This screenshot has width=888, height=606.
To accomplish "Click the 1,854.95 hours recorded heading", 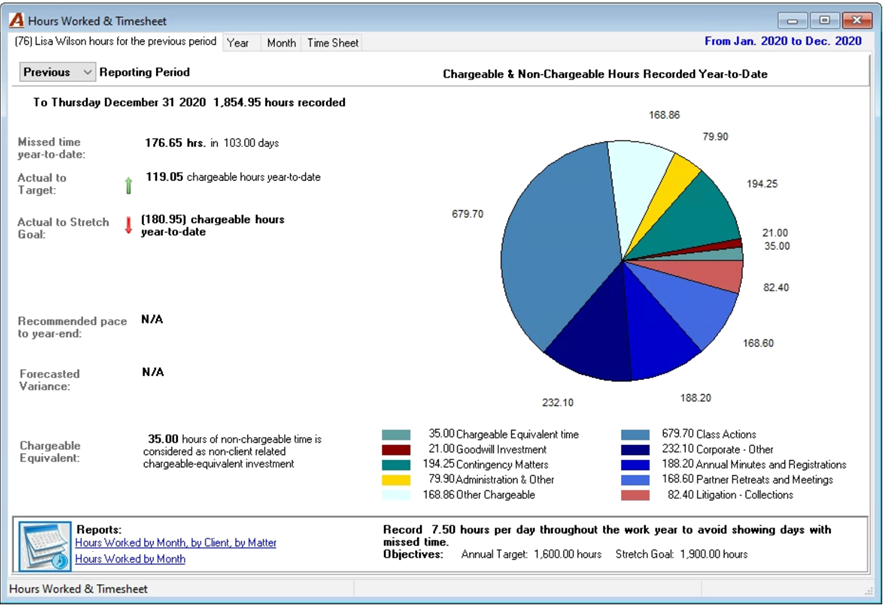I will coord(279,103).
